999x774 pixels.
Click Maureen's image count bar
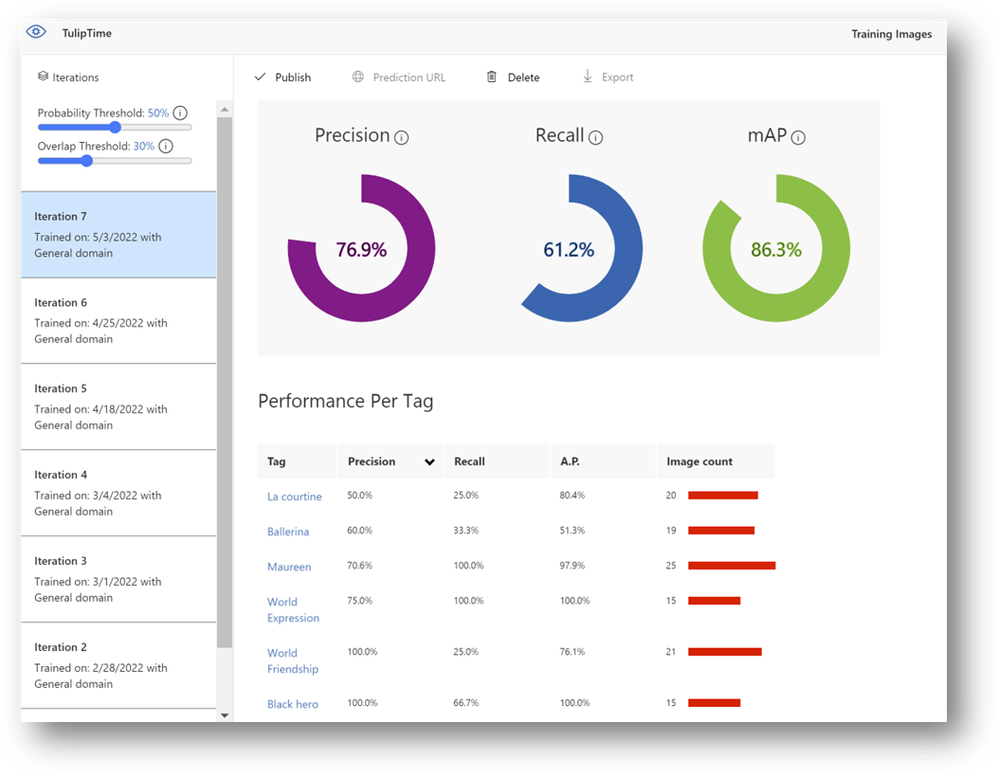(x=731, y=566)
